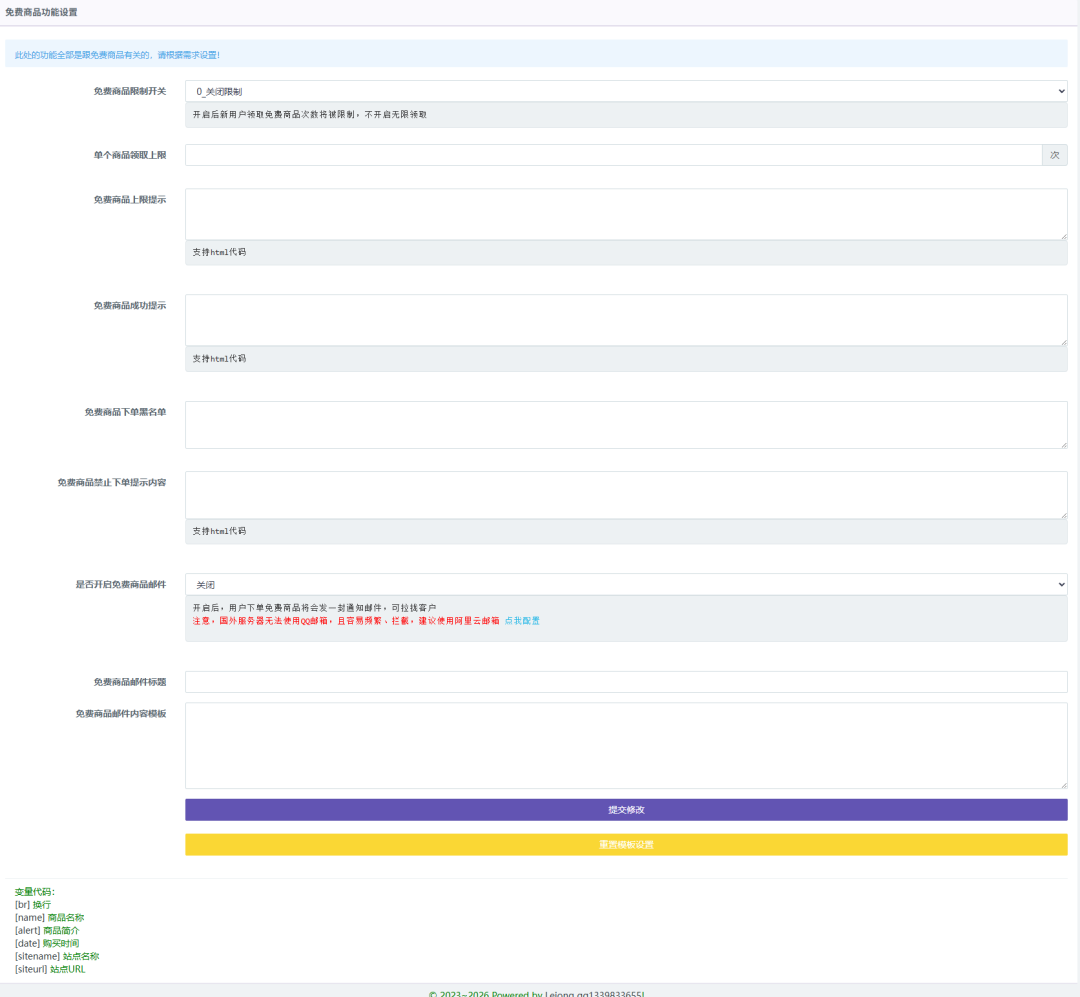The image size is (1080, 997).
Task: Click the blue info notice banner text
Action: pyautogui.click(x=117, y=54)
